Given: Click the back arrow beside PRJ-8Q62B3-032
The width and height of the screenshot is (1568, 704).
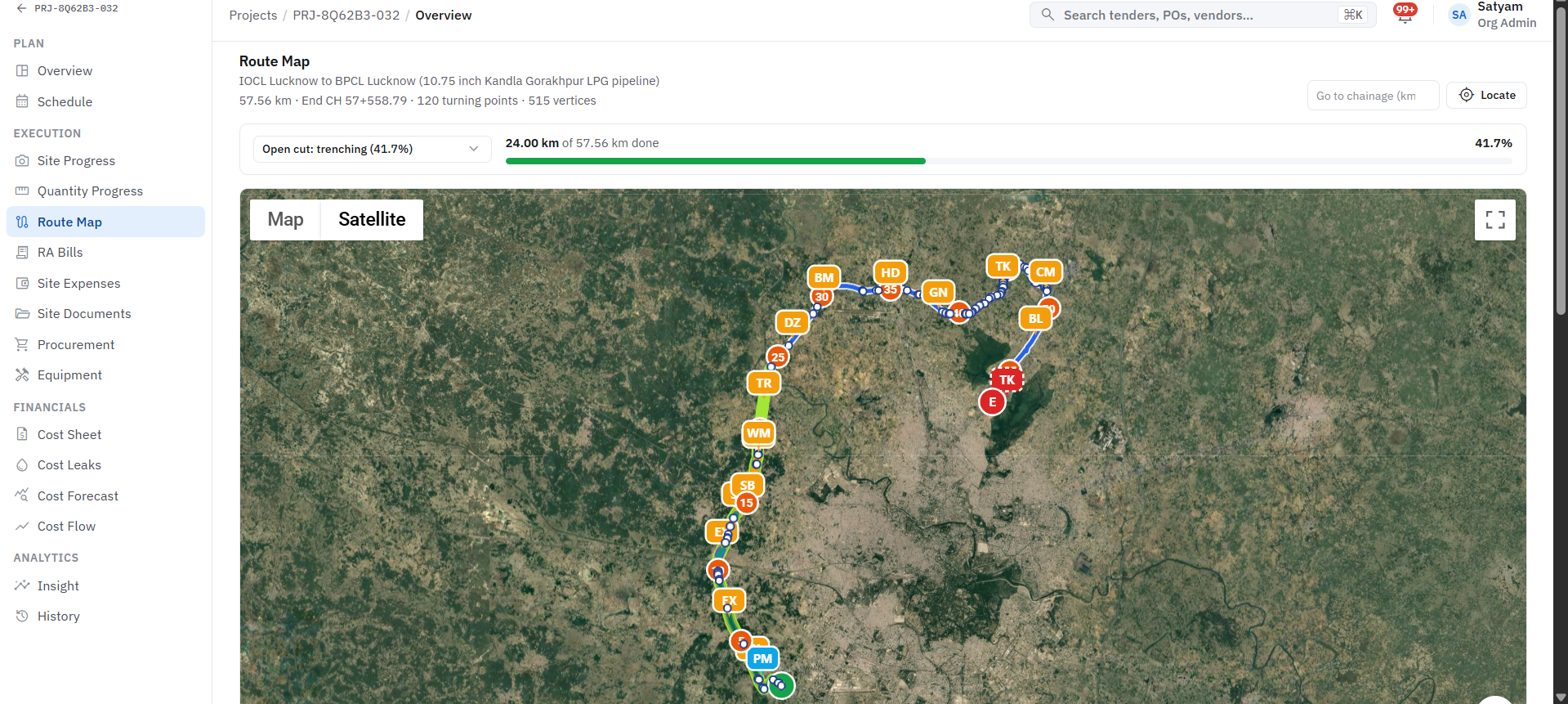Looking at the screenshot, I should pos(21,8).
